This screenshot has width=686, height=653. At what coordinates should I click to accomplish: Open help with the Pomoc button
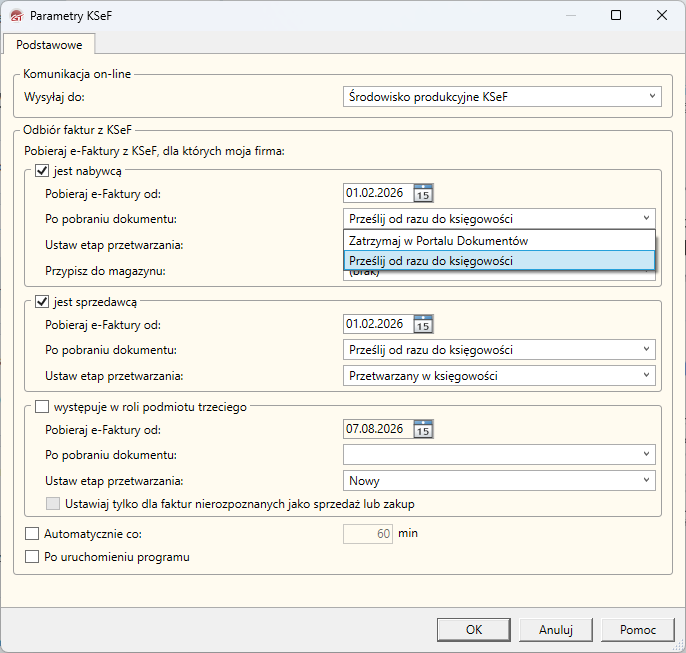tap(638, 630)
